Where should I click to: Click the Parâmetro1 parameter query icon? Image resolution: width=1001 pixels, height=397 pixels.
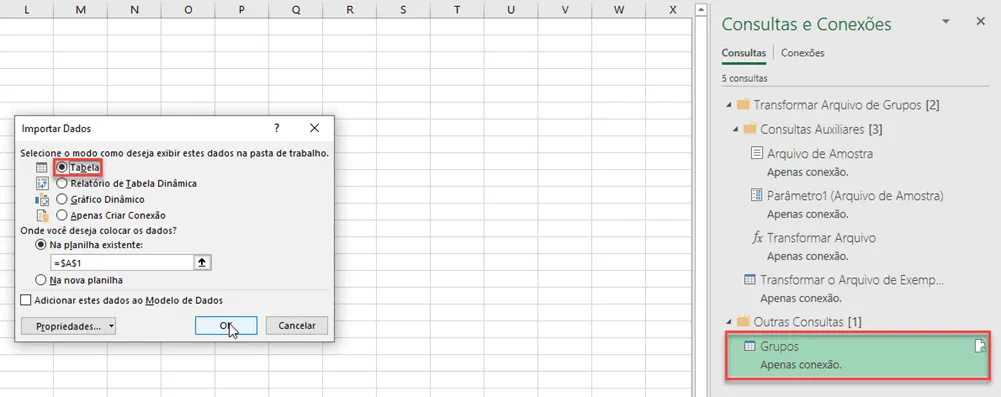click(x=756, y=195)
